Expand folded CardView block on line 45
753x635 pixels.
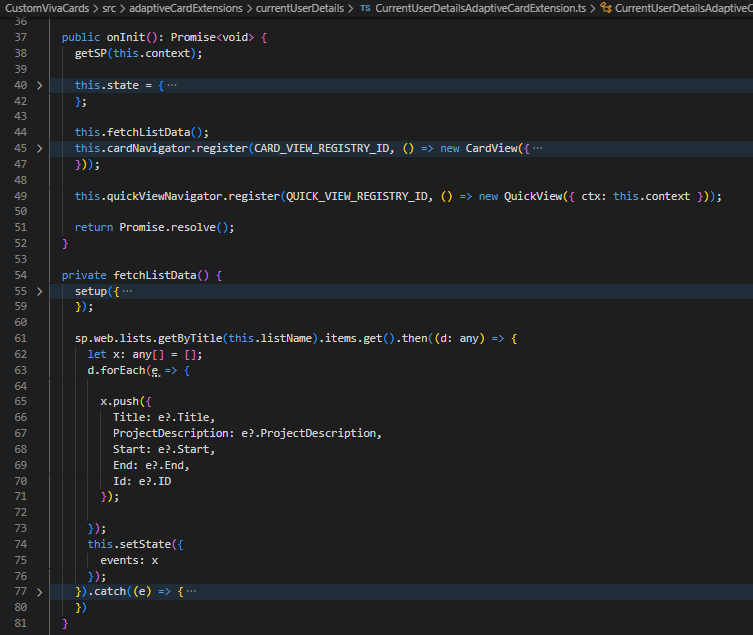click(x=40, y=148)
